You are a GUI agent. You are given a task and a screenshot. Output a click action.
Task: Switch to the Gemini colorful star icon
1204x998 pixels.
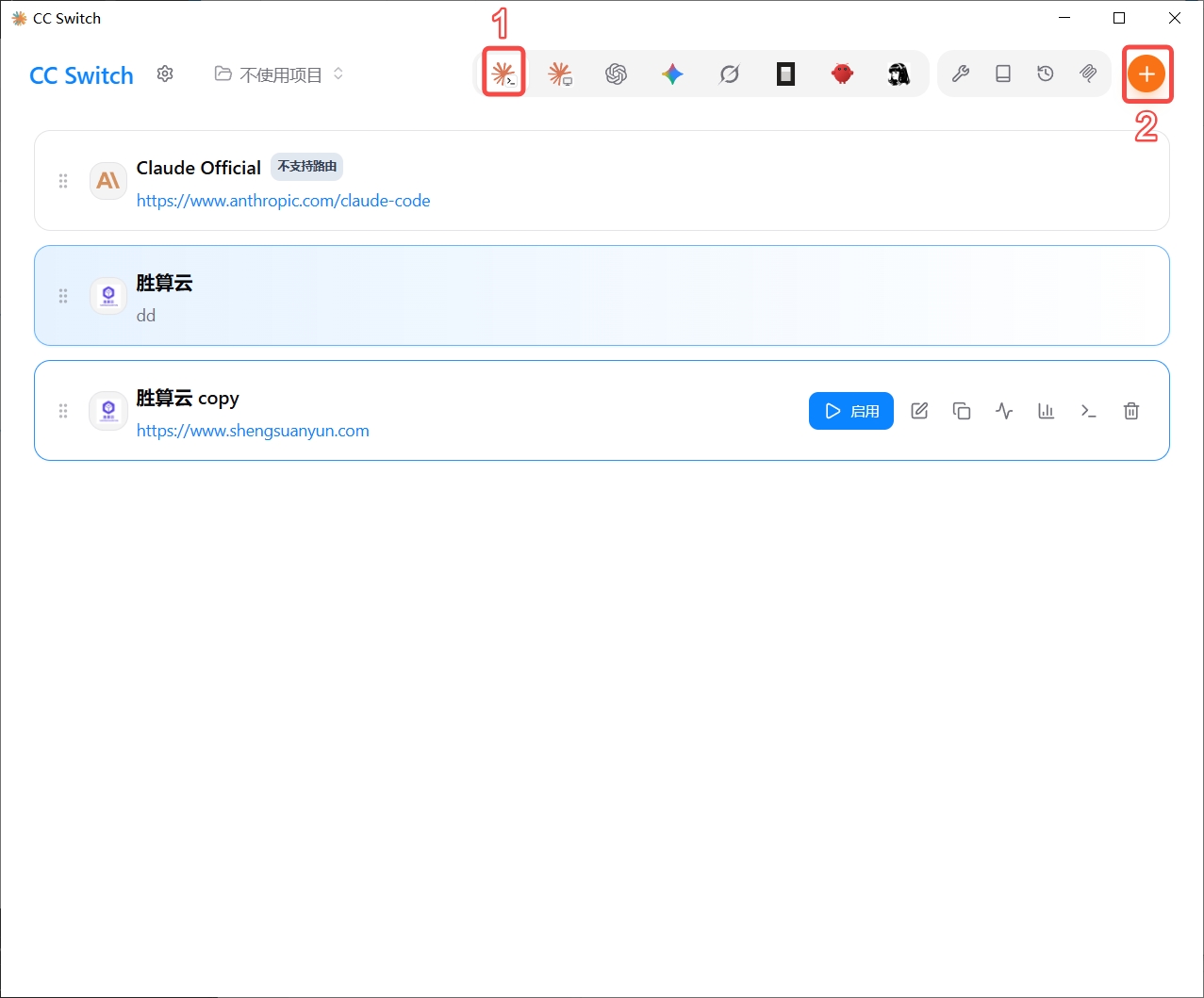click(x=672, y=74)
